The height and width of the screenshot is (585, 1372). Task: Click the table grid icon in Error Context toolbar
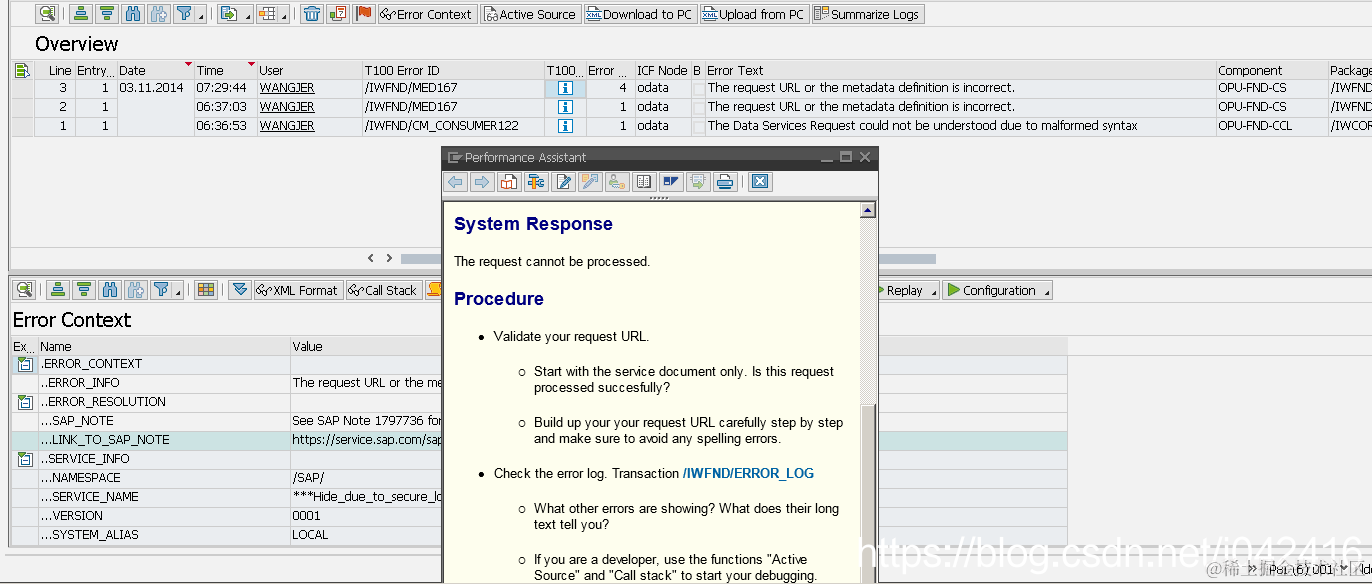coord(205,290)
